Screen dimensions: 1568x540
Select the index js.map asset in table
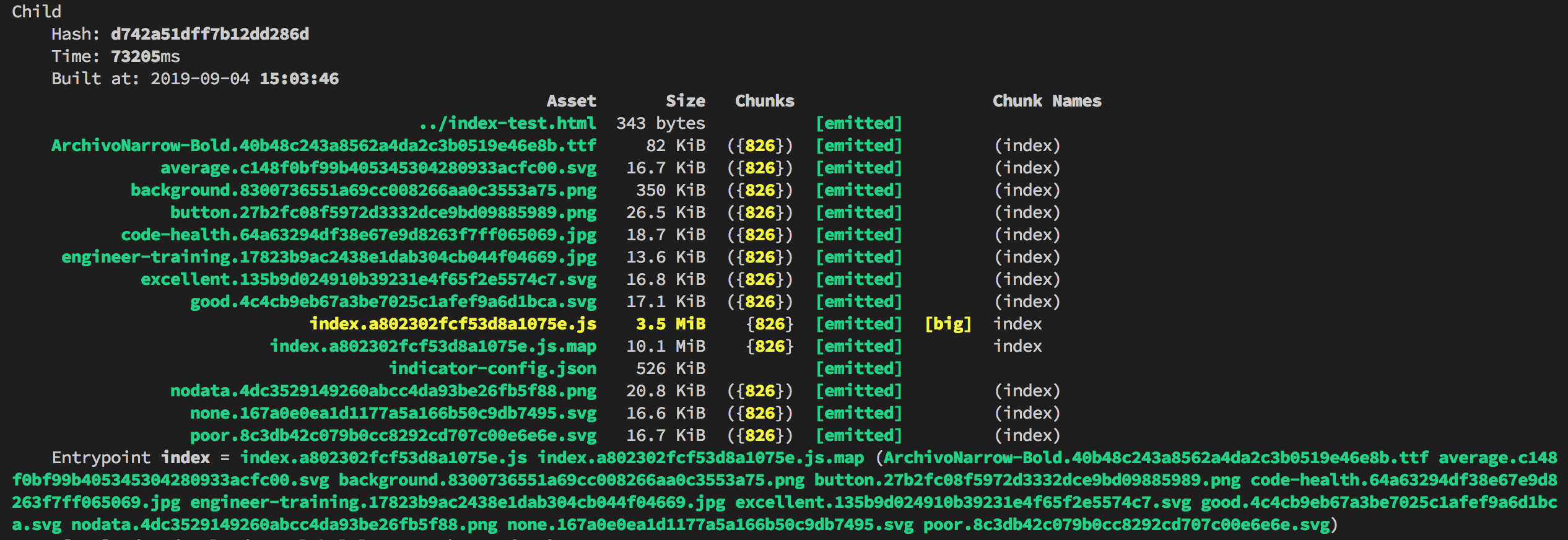click(433, 346)
